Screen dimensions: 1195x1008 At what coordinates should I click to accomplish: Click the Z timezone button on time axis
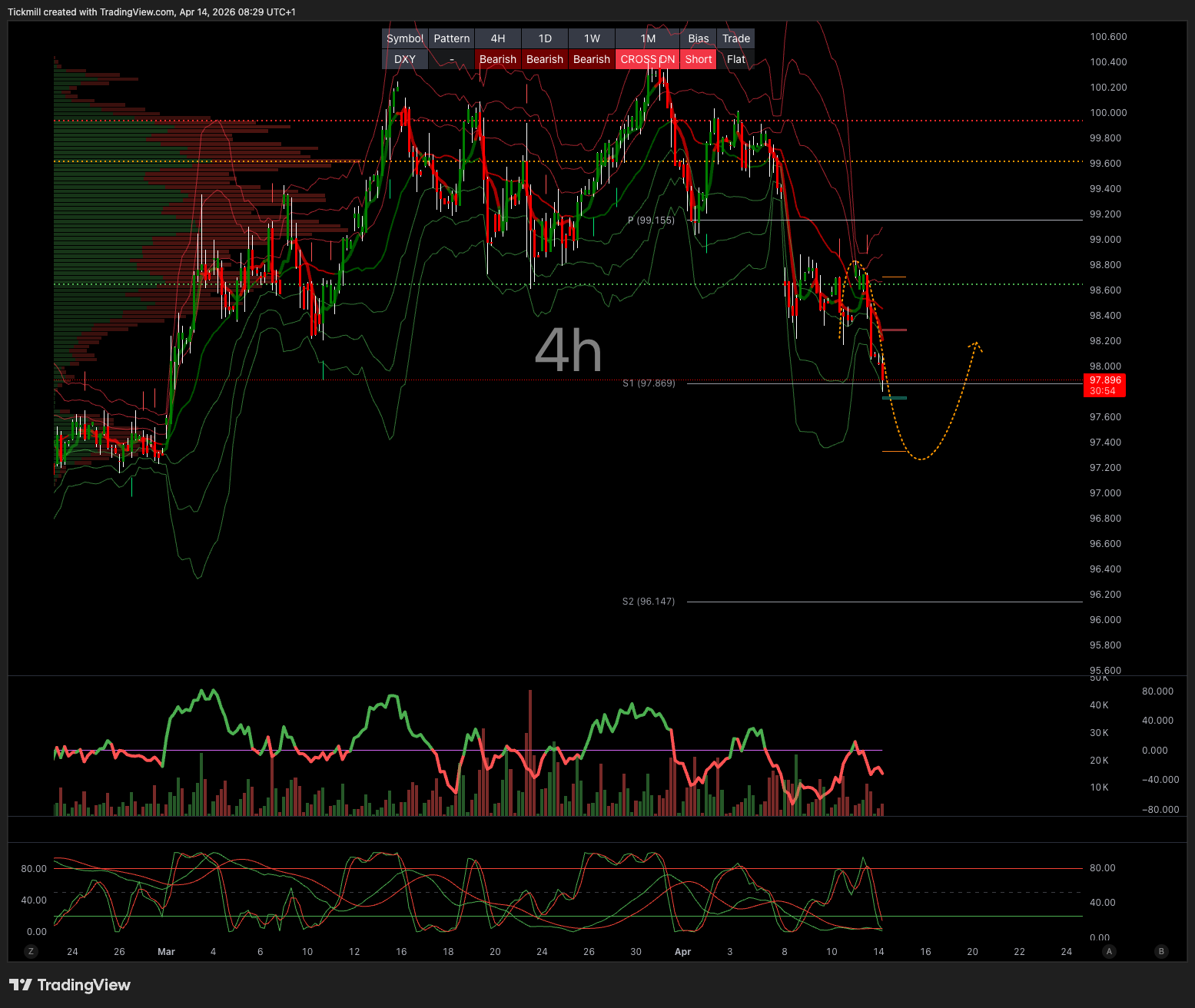click(32, 951)
